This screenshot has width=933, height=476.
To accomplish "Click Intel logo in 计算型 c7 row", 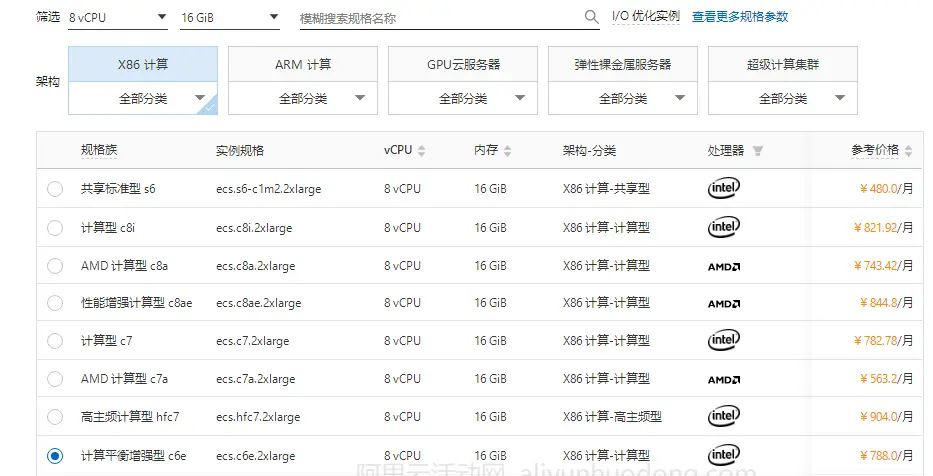I will point(724,340).
